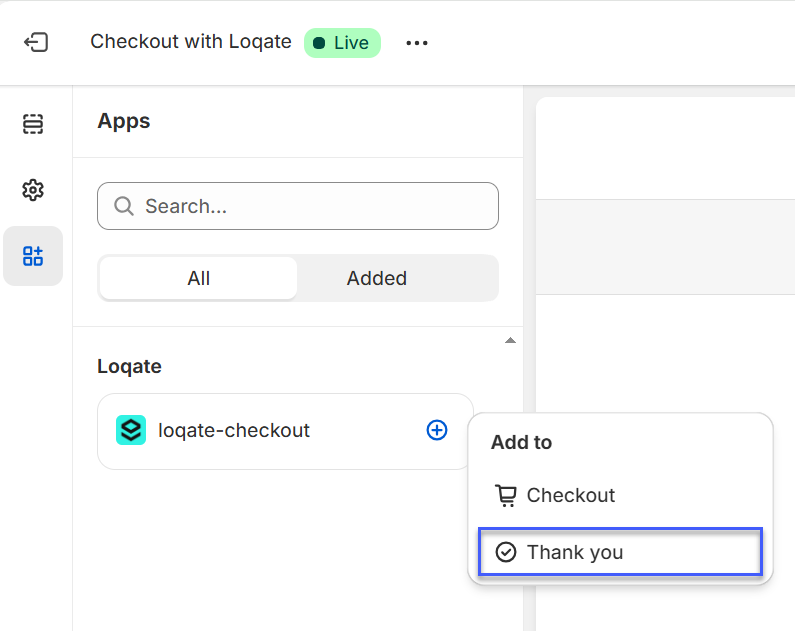This screenshot has width=795, height=631.
Task: Switch to the All tab
Action: pos(198,278)
